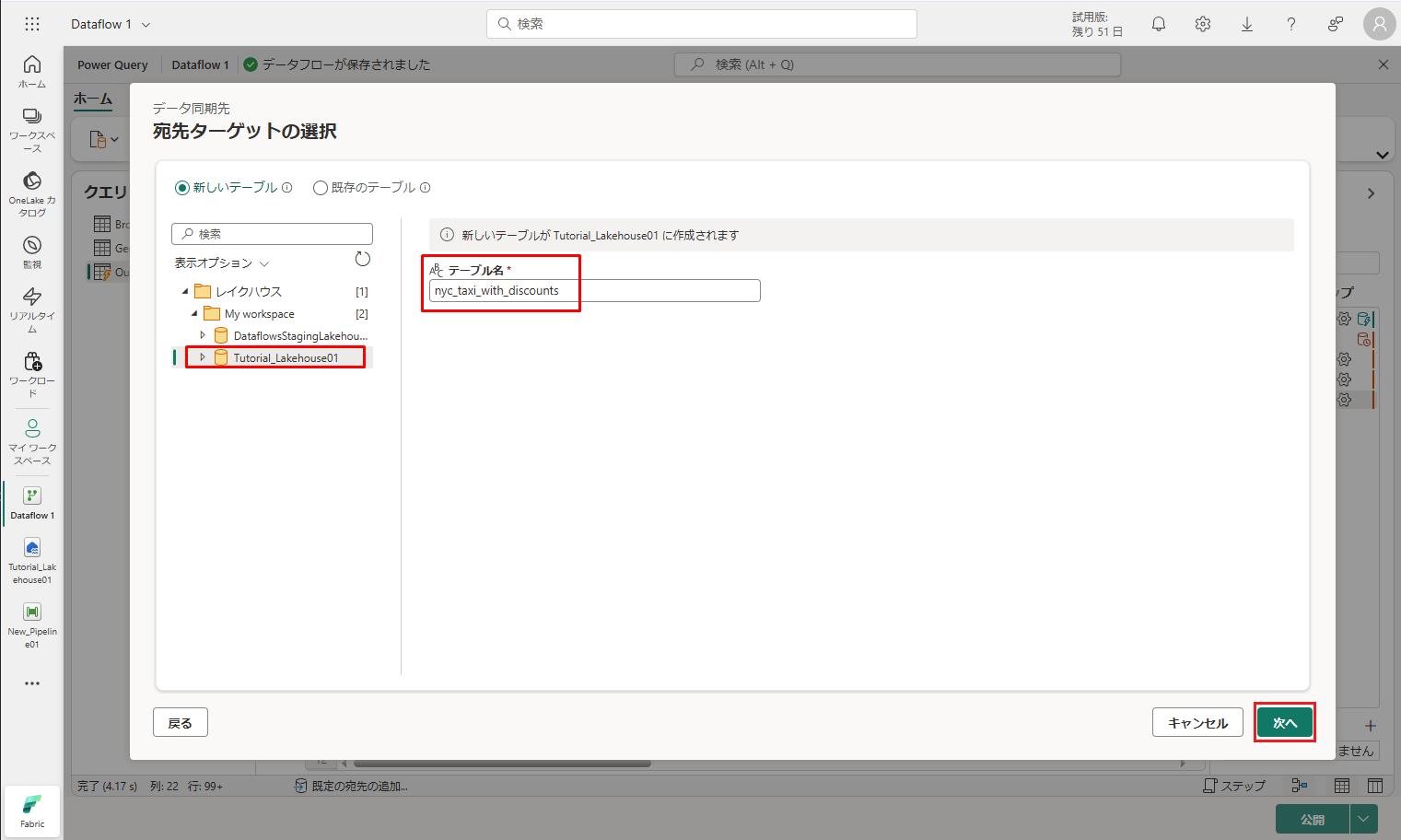
Task: Open the publish options dropdown arrow
Action: (x=1364, y=819)
